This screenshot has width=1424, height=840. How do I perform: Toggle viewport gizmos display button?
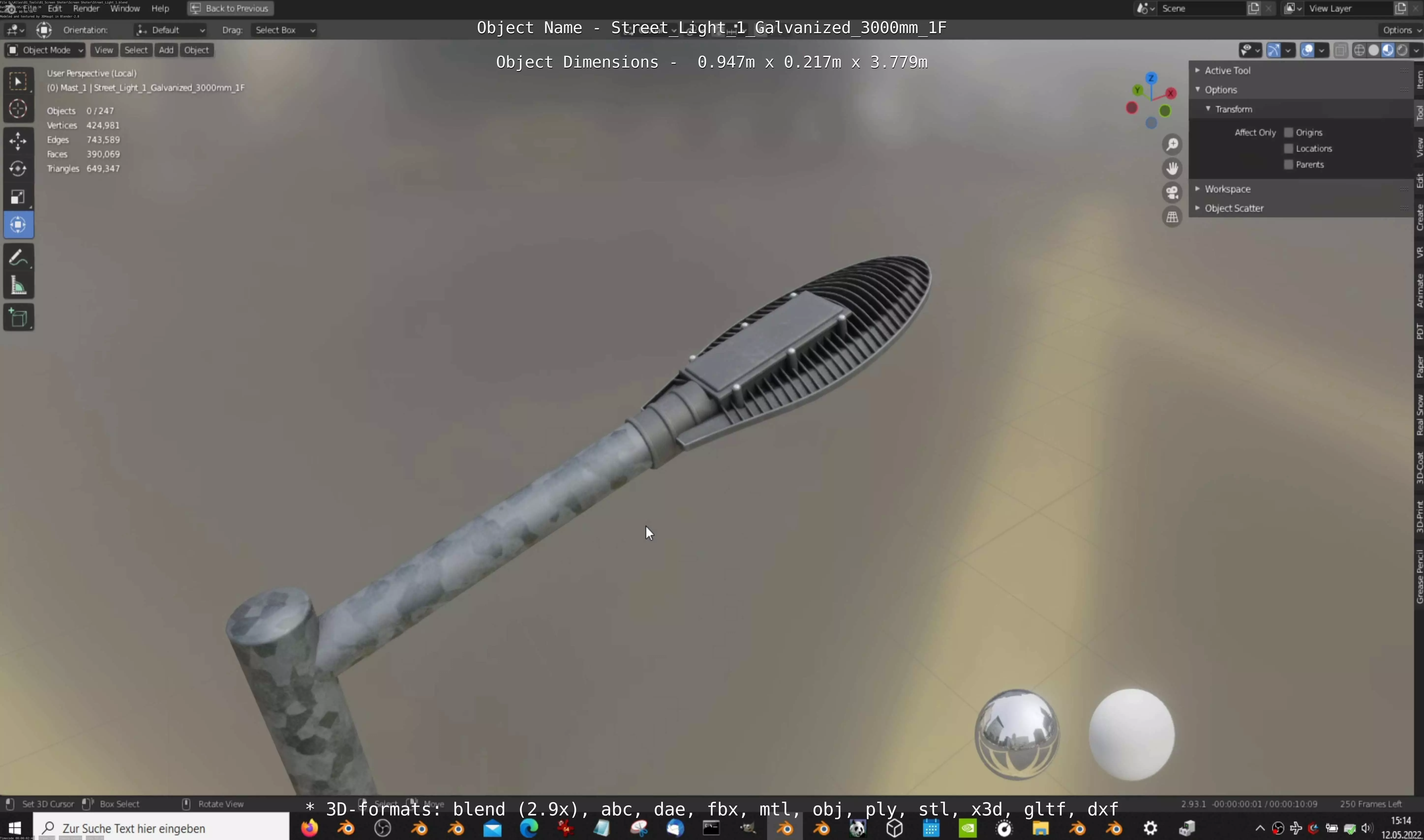(x=1273, y=50)
